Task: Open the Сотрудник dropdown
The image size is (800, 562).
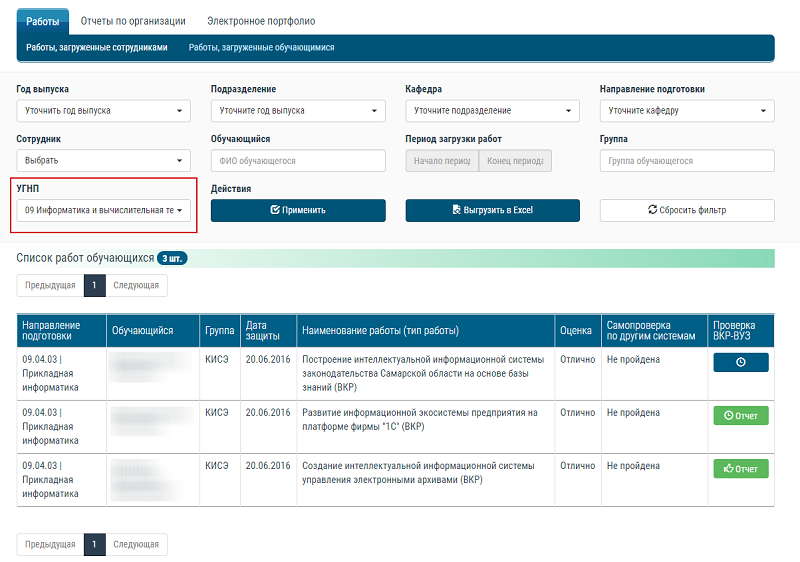Action: tap(103, 161)
